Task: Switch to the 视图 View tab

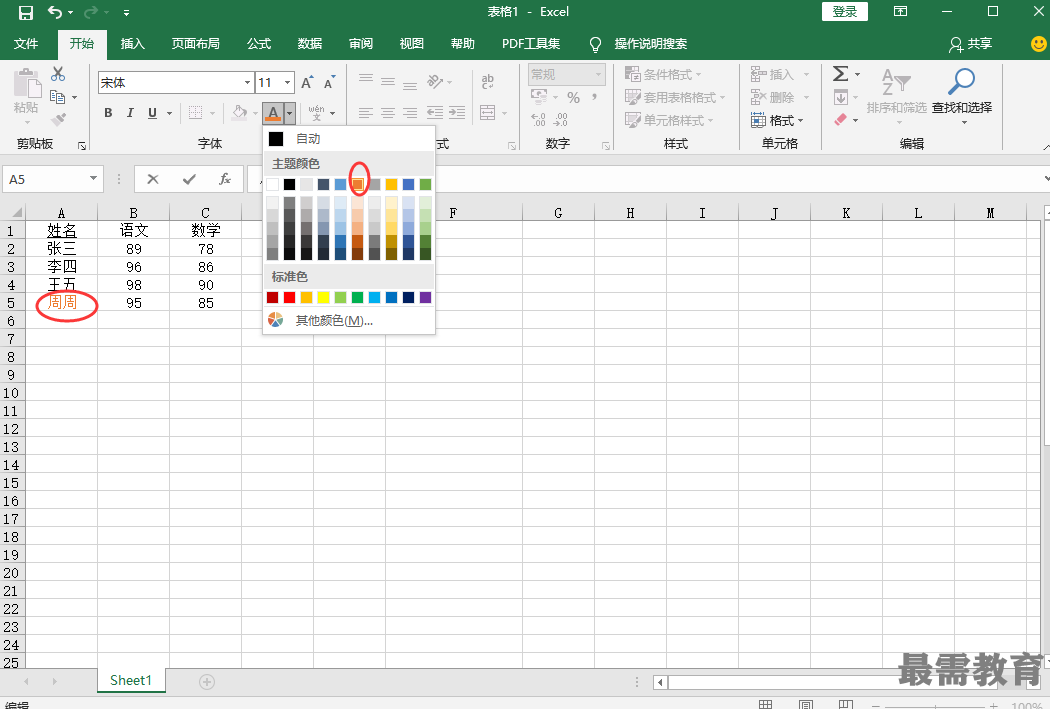Action: (411, 44)
